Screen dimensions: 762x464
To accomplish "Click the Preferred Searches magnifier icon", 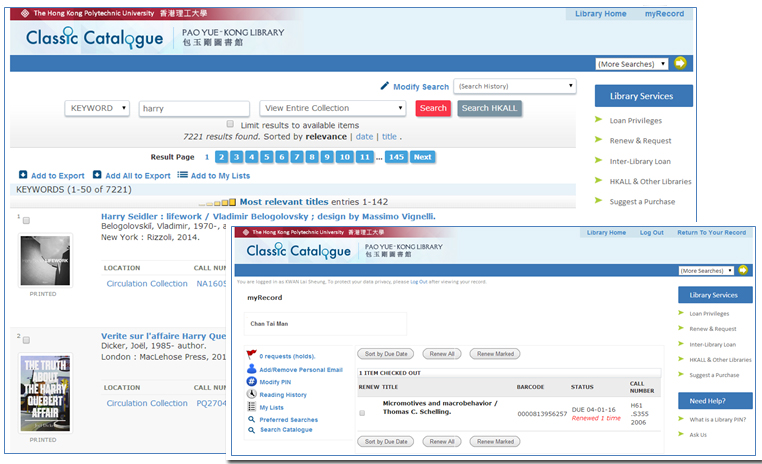I will tap(251, 419).
